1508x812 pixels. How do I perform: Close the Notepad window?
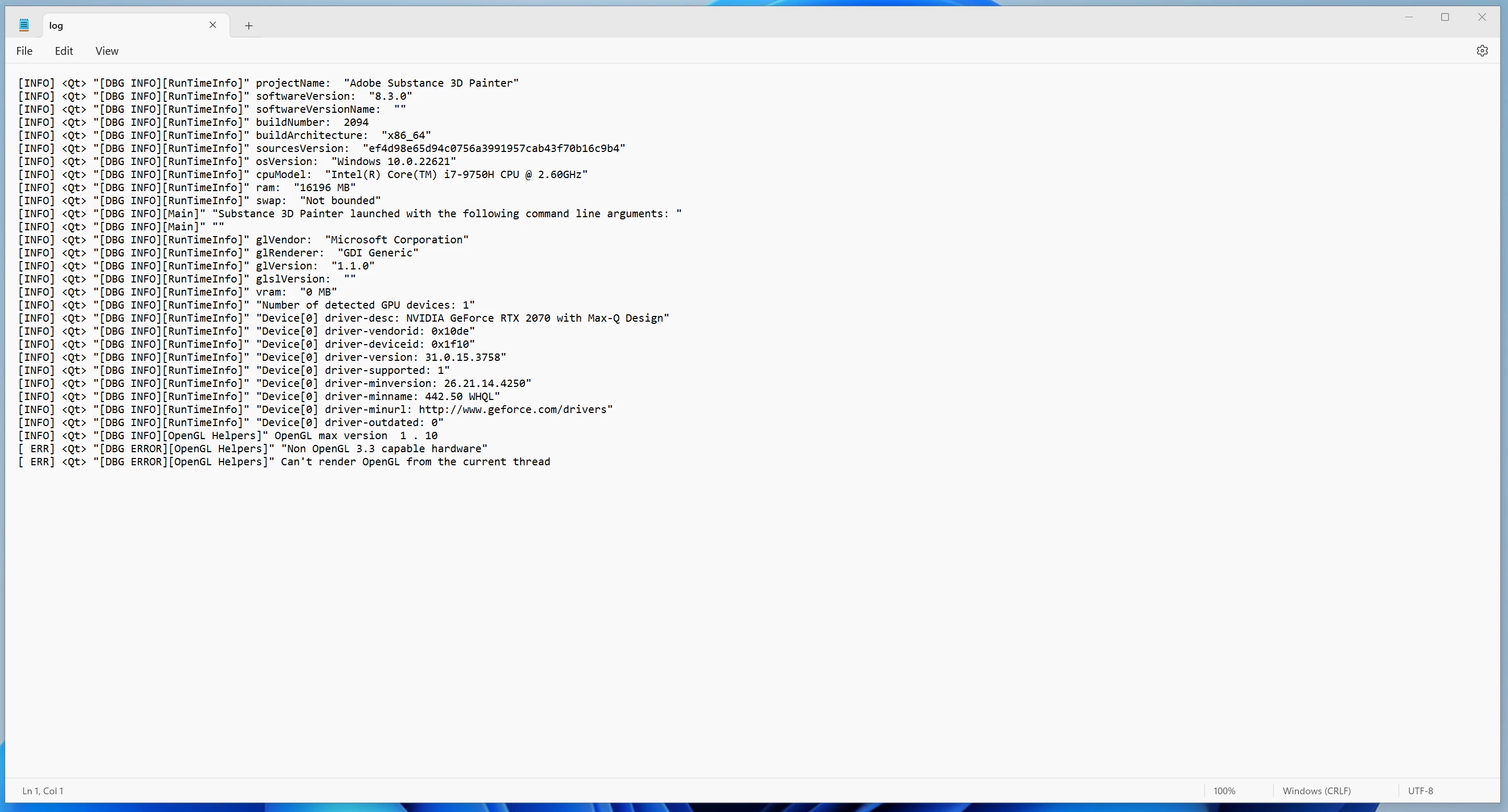[1482, 17]
